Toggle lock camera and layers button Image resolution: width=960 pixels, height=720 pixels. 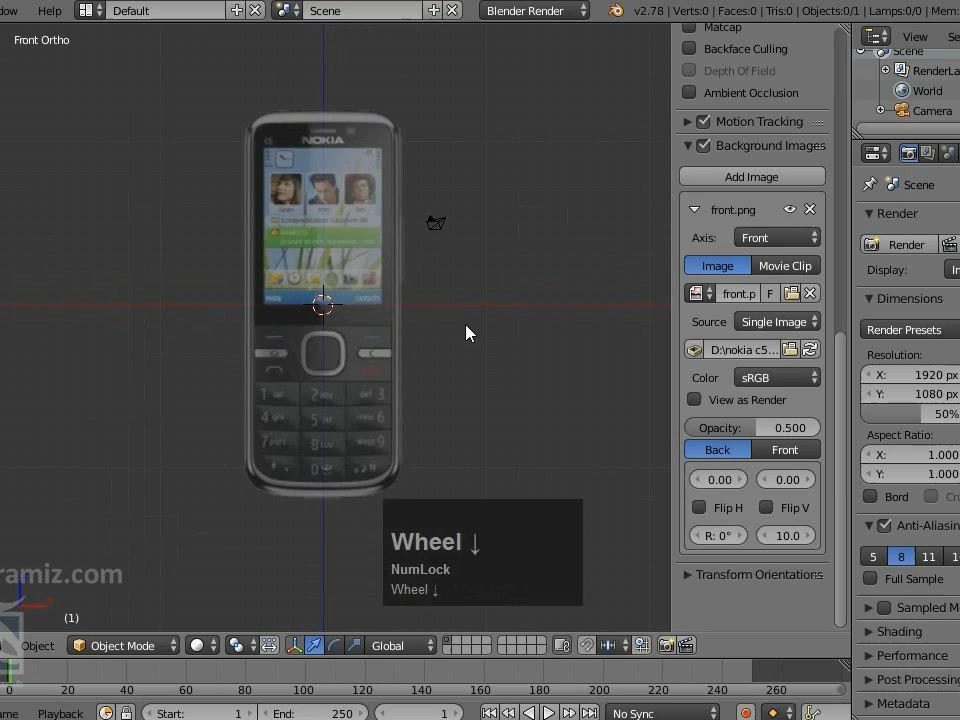point(561,645)
